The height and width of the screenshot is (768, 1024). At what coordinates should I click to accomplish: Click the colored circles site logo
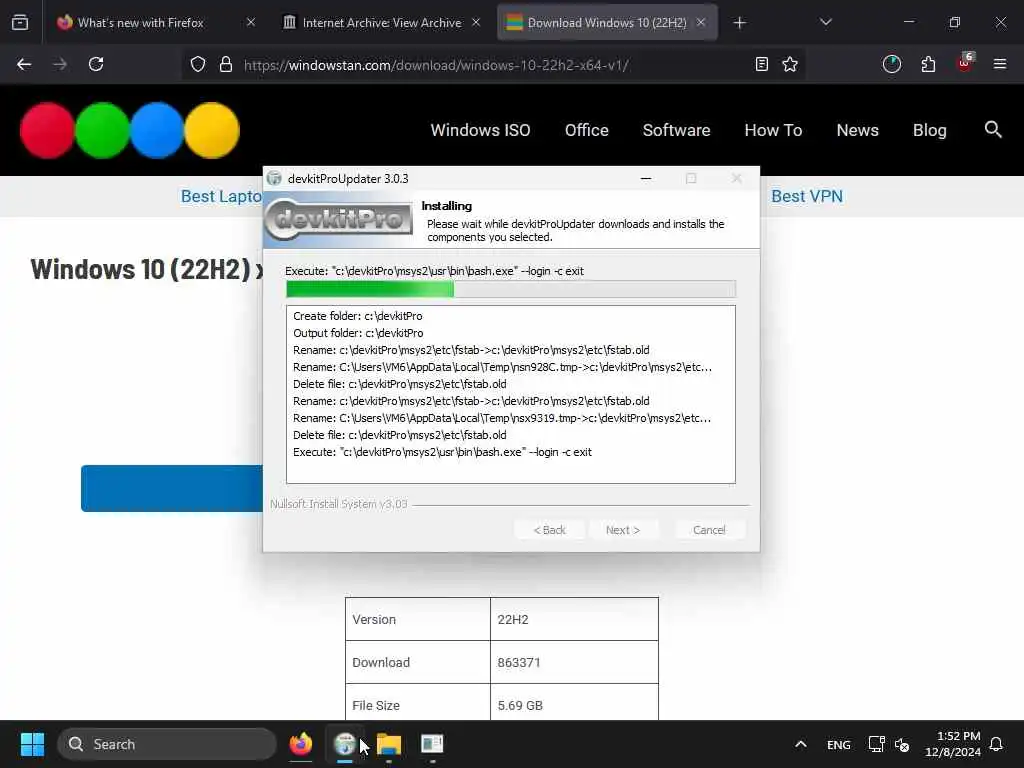pos(130,130)
